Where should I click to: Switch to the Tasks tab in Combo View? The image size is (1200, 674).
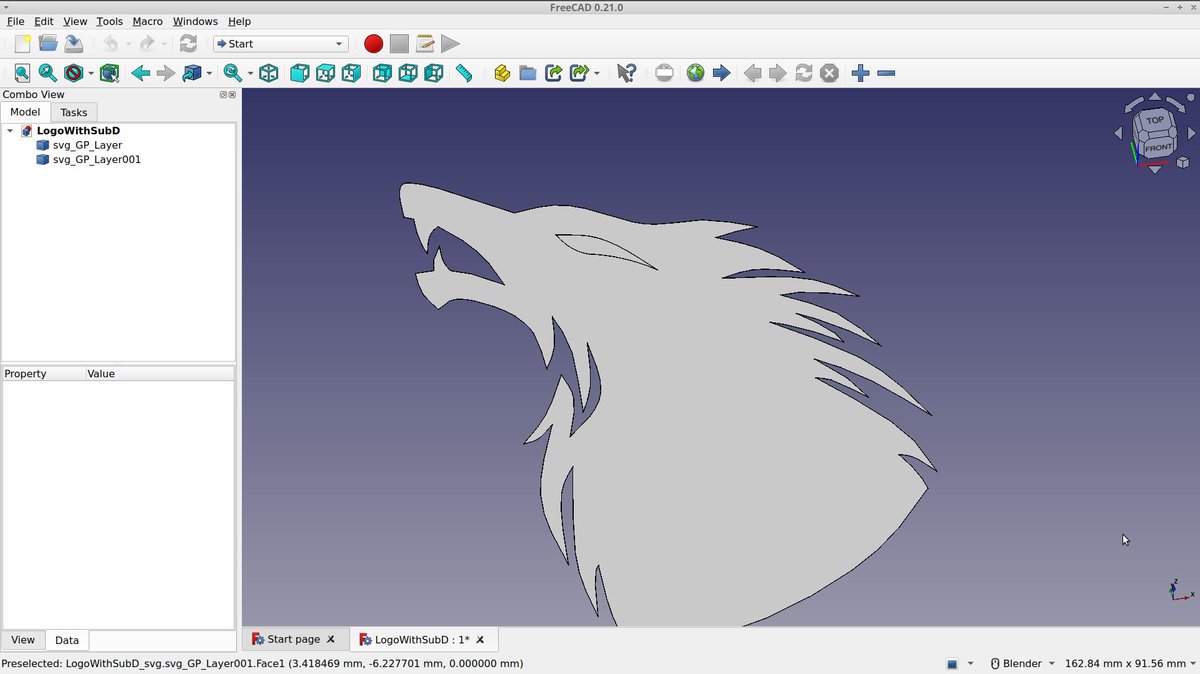(x=73, y=111)
